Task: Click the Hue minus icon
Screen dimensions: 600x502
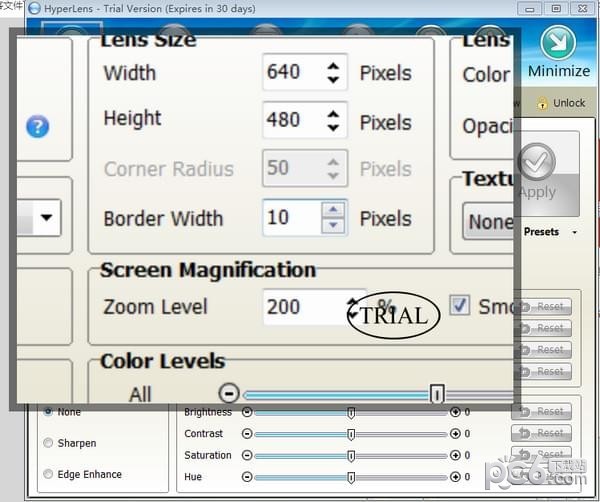Action: click(247, 477)
